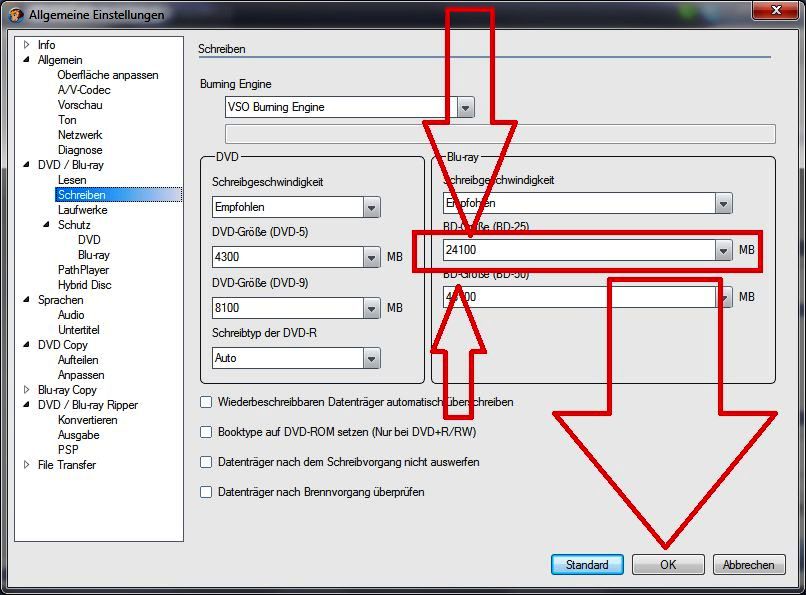Viewport: 806px width, 595px height.
Task: Open Vorschau settings page
Action: (x=80, y=105)
